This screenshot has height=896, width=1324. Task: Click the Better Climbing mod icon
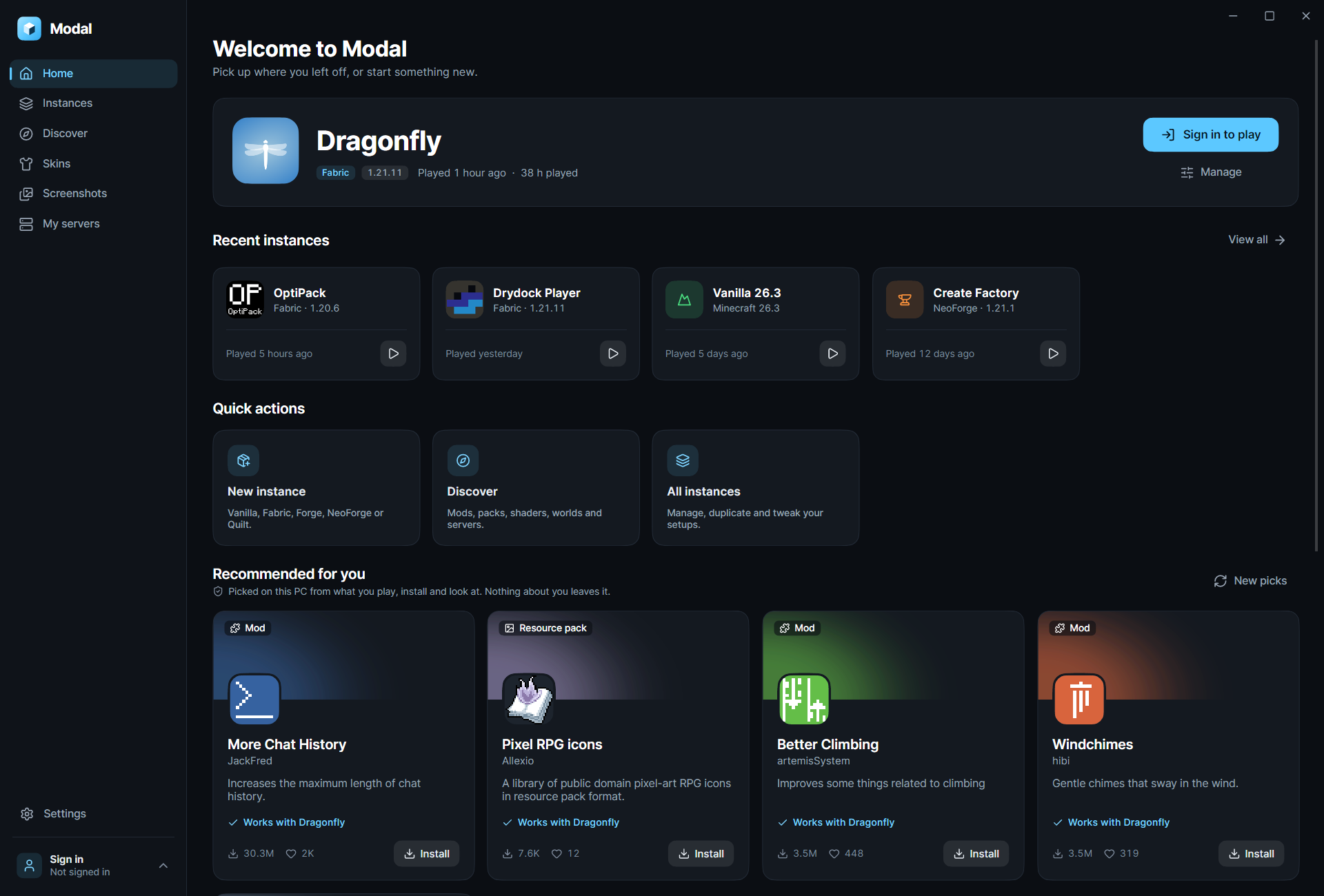[x=804, y=699]
